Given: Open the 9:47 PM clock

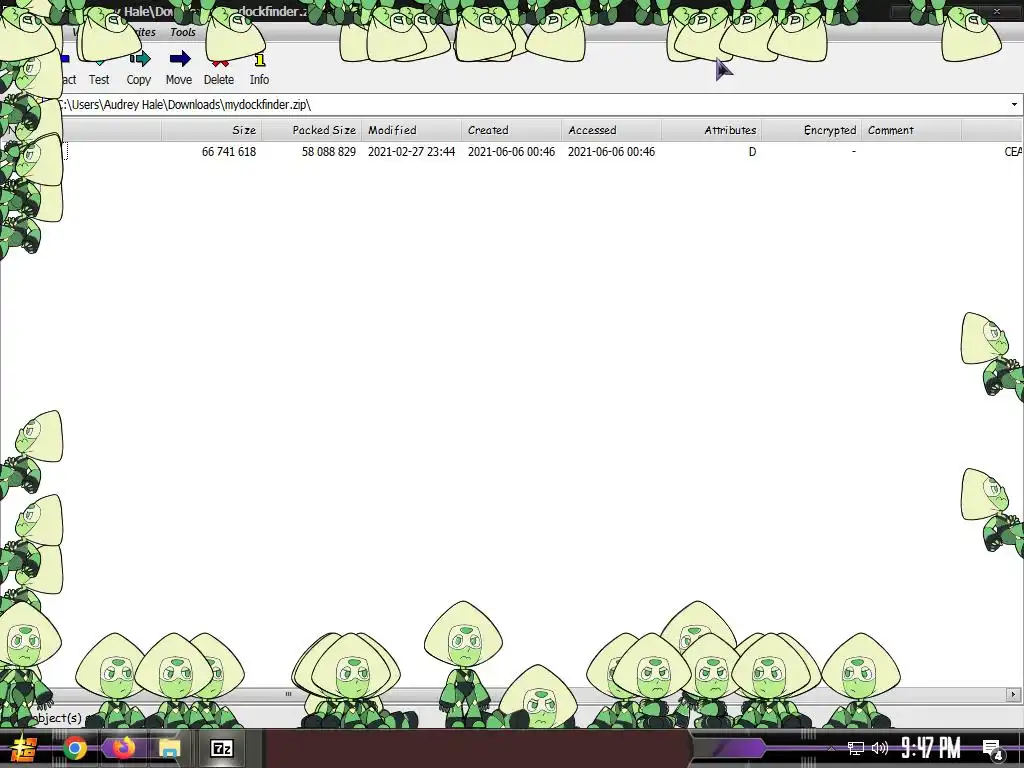Looking at the screenshot, I should (x=931, y=748).
